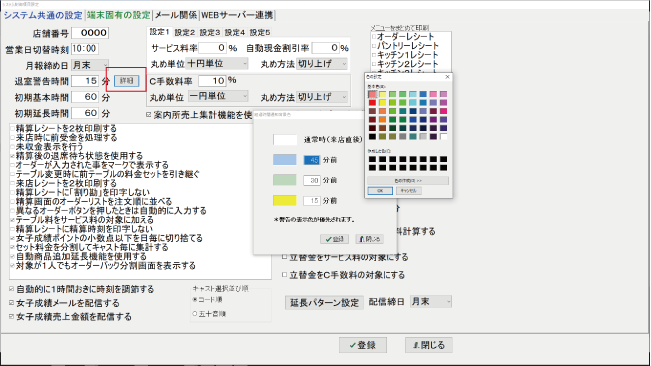Image resolution: width=651 pixels, height=366 pixels.
Task: Click the サービス料率 percent field
Action: click(x=213, y=48)
